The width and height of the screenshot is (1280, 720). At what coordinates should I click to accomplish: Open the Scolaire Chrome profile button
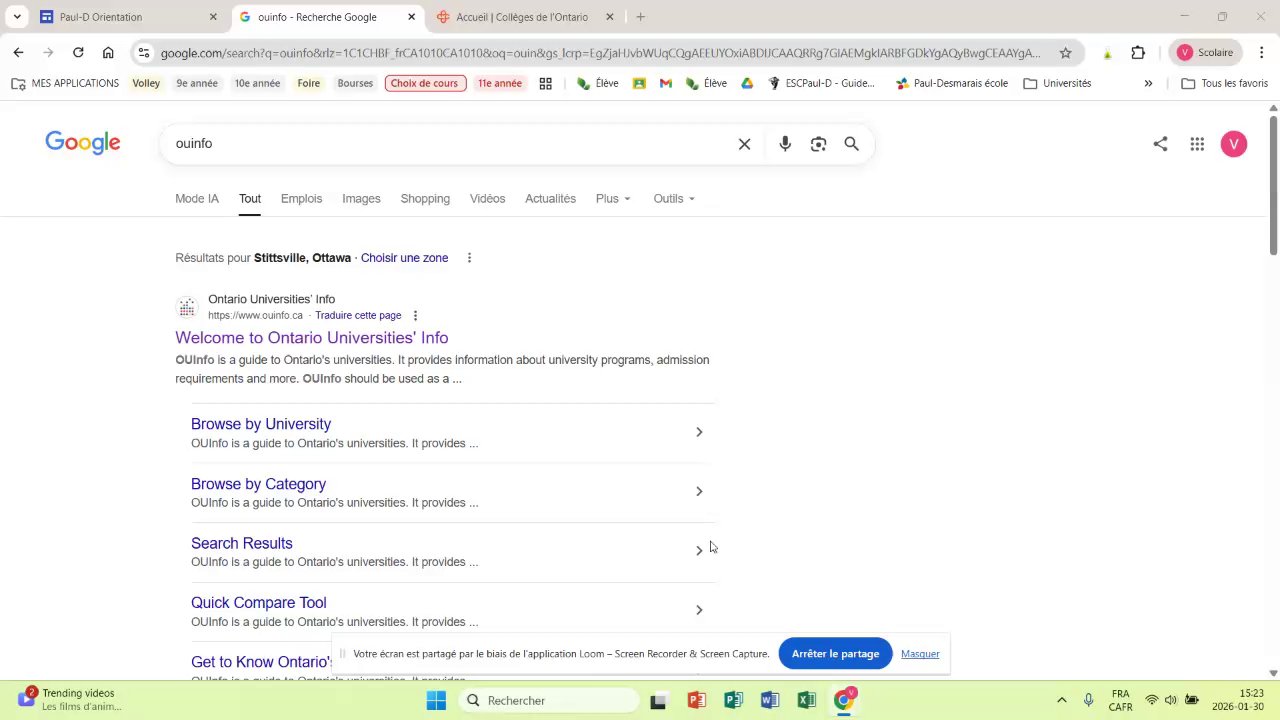1206,53
